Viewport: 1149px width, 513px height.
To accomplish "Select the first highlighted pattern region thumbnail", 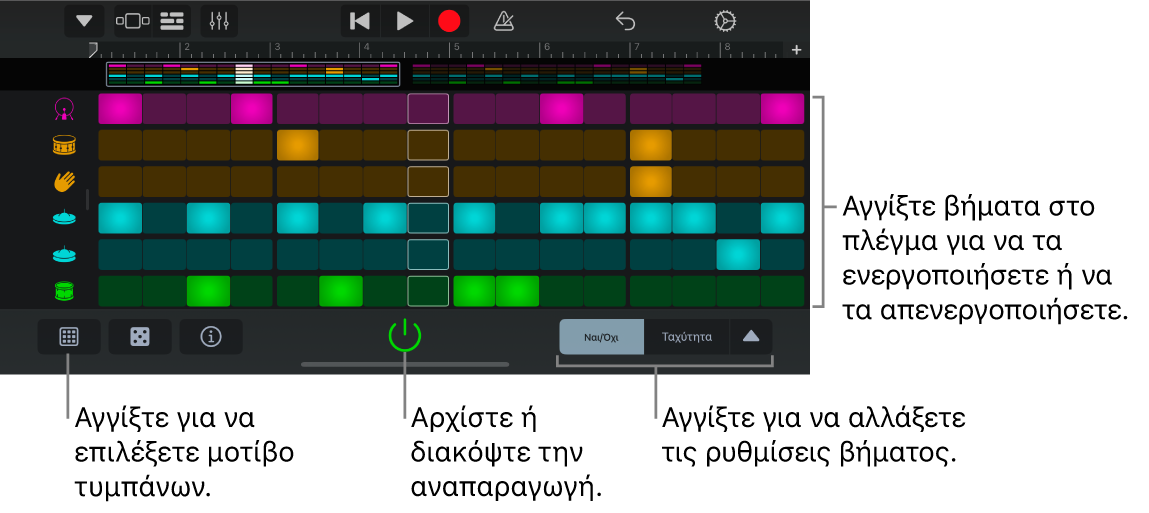I will 253,74.
